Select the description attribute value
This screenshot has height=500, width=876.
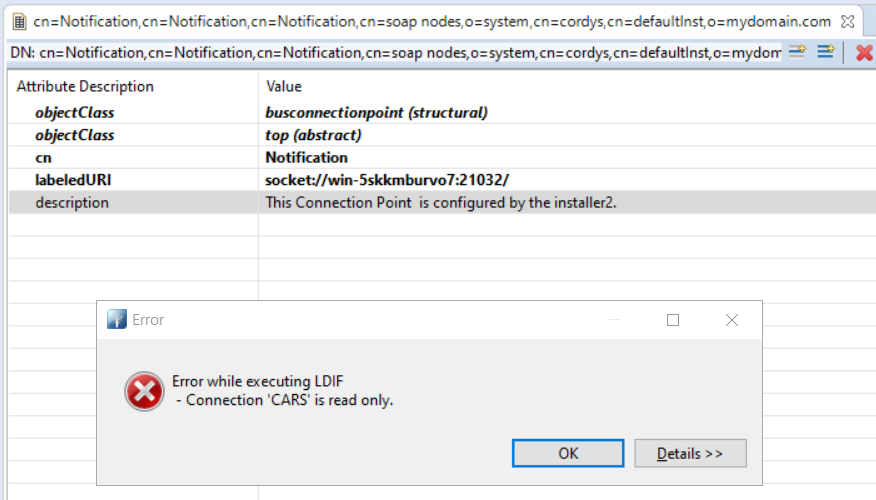tap(441, 202)
